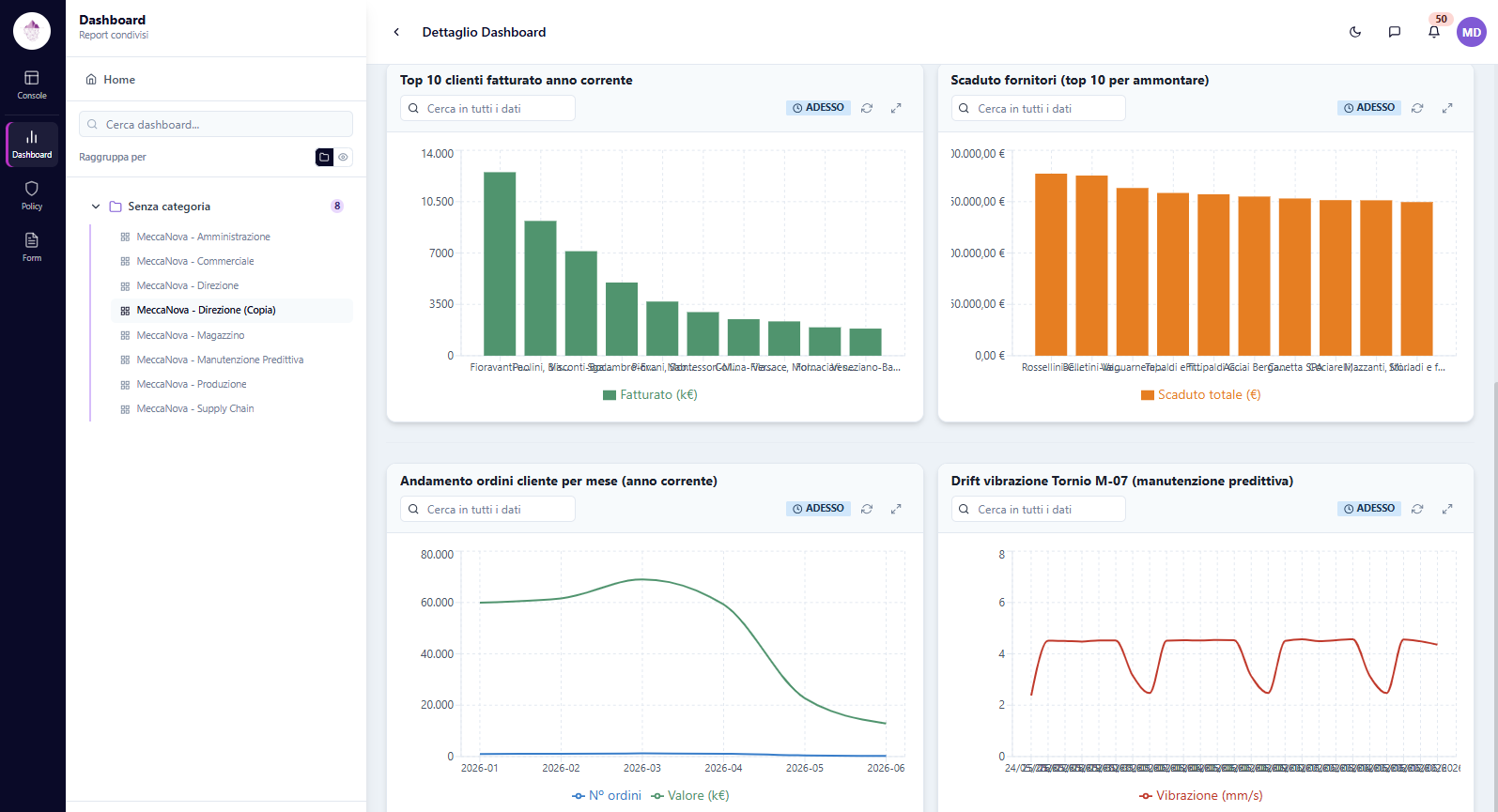The height and width of the screenshot is (812, 1498).
Task: Select MeccaNova - Direzione (Copia) dashboard
Action: click(x=232, y=310)
